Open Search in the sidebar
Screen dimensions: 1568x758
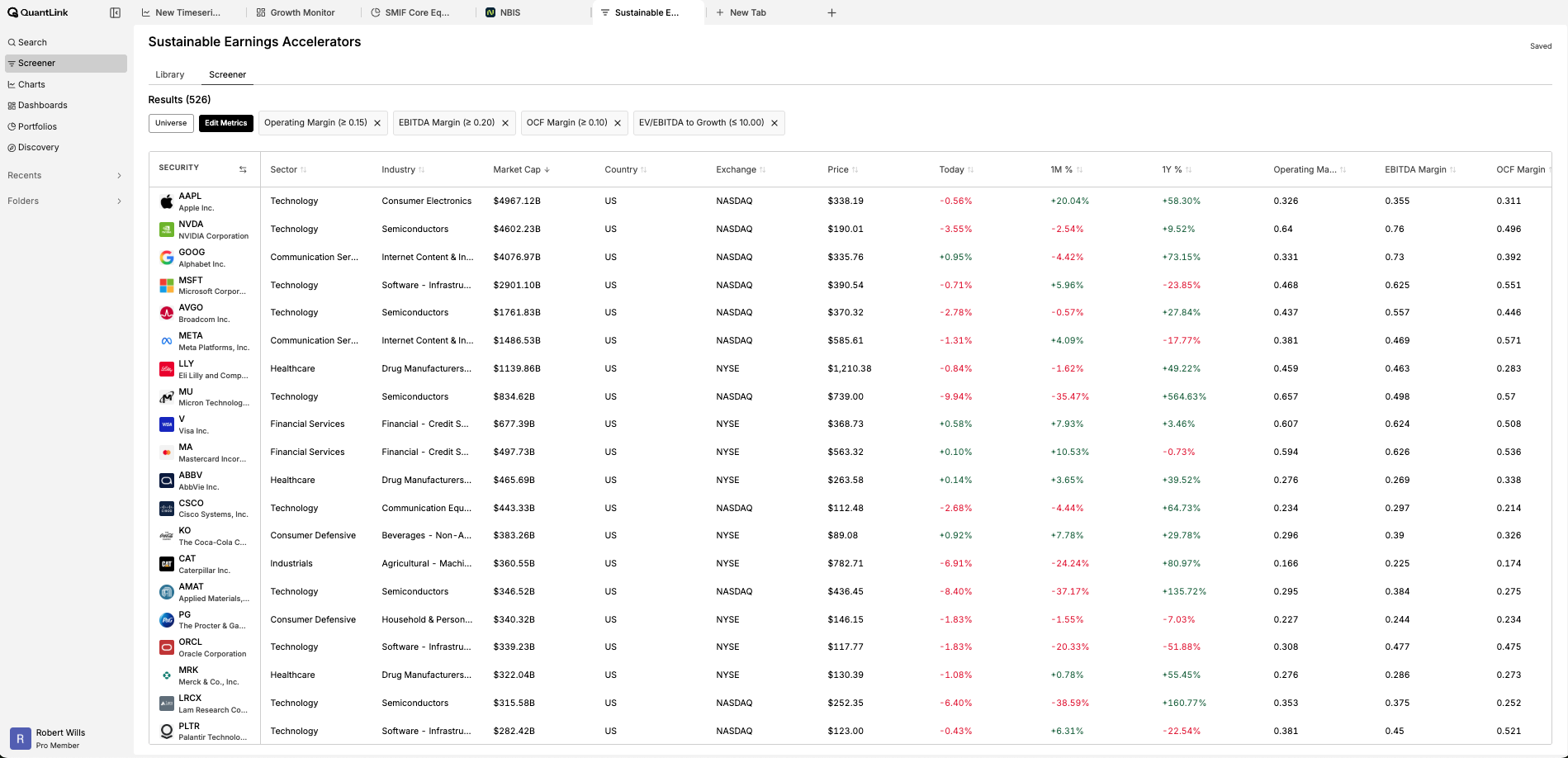point(66,42)
